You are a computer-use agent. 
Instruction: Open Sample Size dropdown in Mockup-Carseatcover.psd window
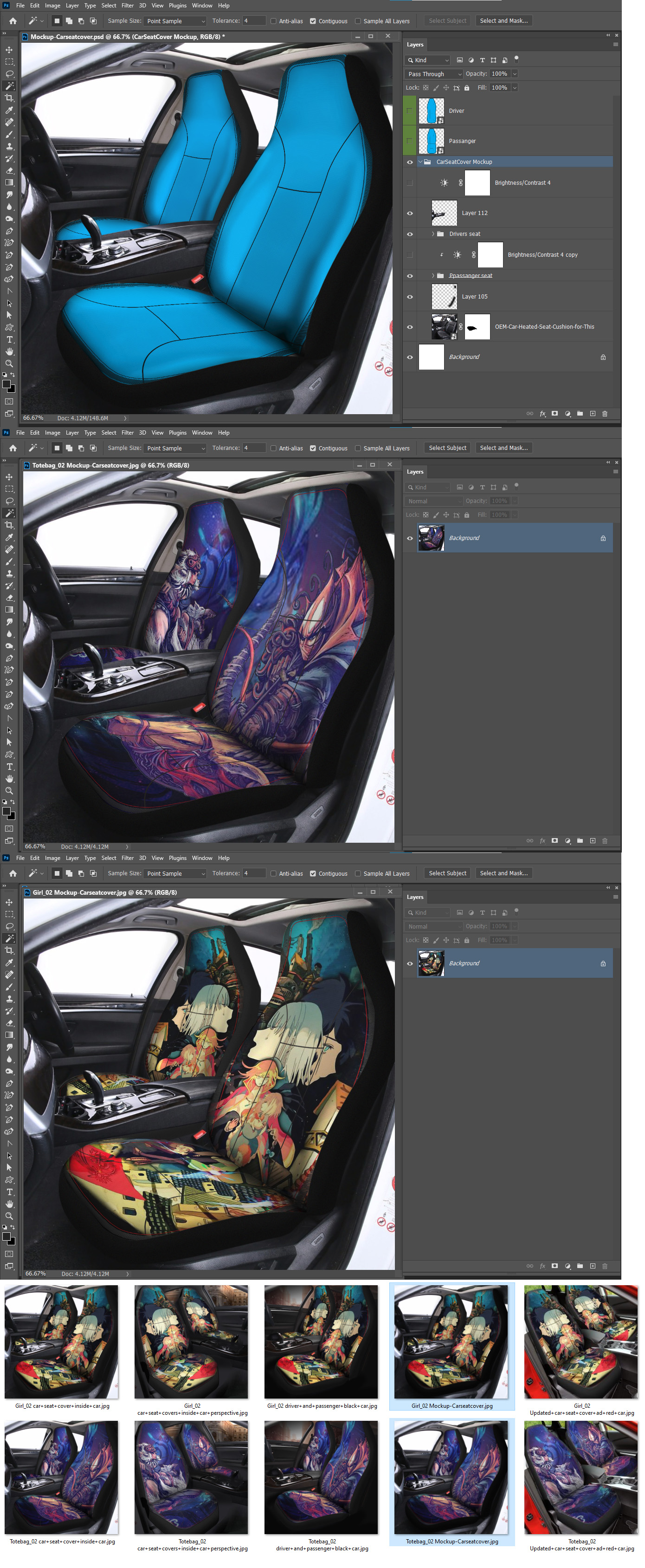click(x=176, y=21)
